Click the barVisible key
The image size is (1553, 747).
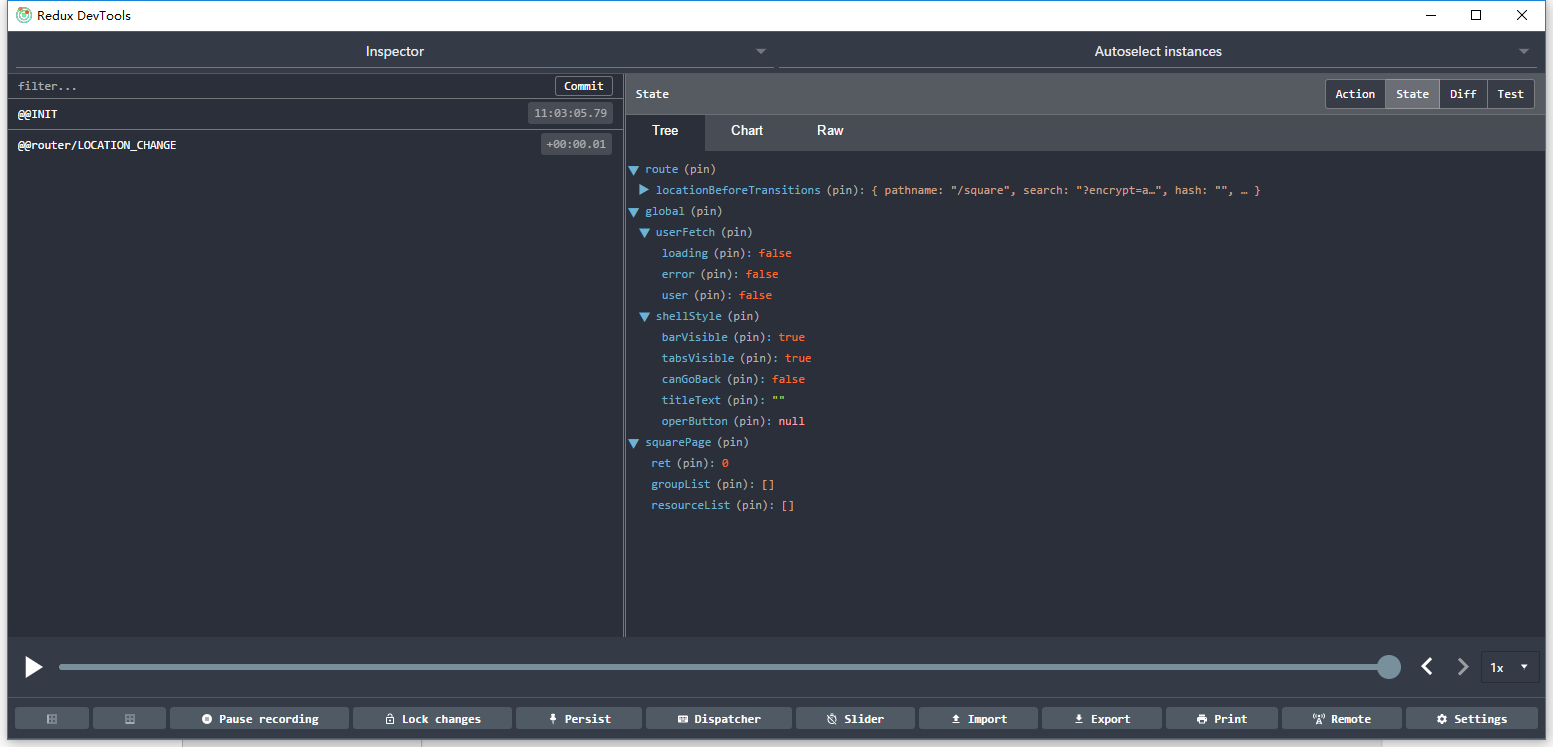pyautogui.click(x=695, y=338)
